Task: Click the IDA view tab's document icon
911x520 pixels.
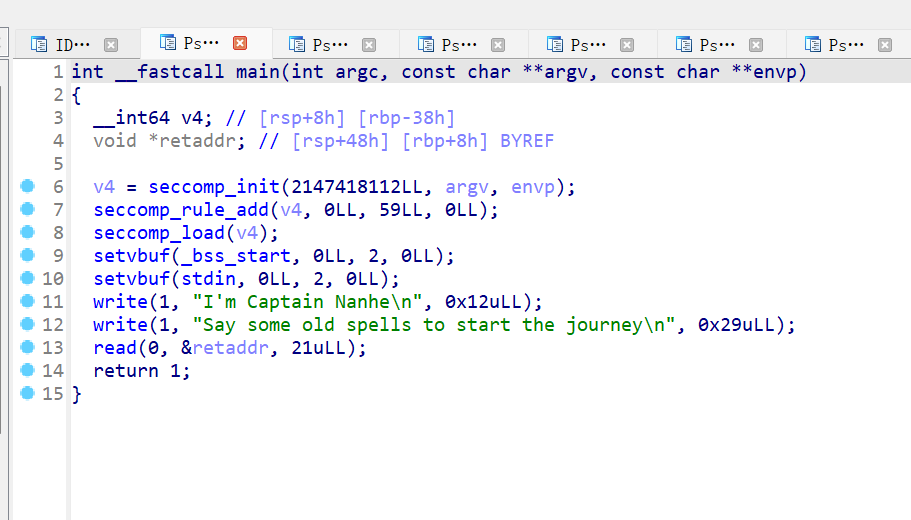Action: click(x=39, y=44)
